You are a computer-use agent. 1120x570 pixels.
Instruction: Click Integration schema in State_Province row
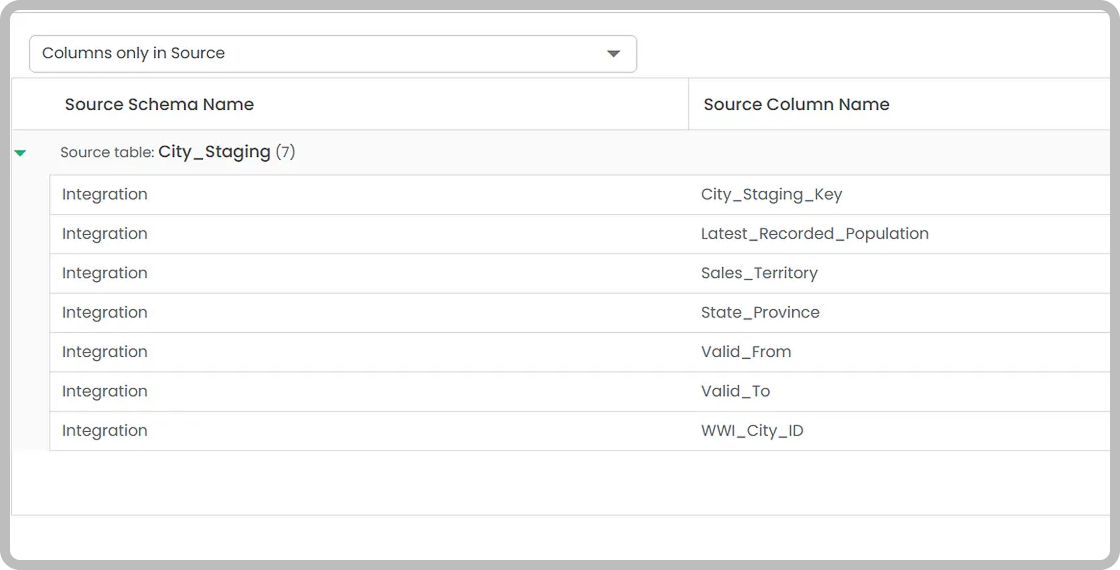pyautogui.click(x=104, y=312)
